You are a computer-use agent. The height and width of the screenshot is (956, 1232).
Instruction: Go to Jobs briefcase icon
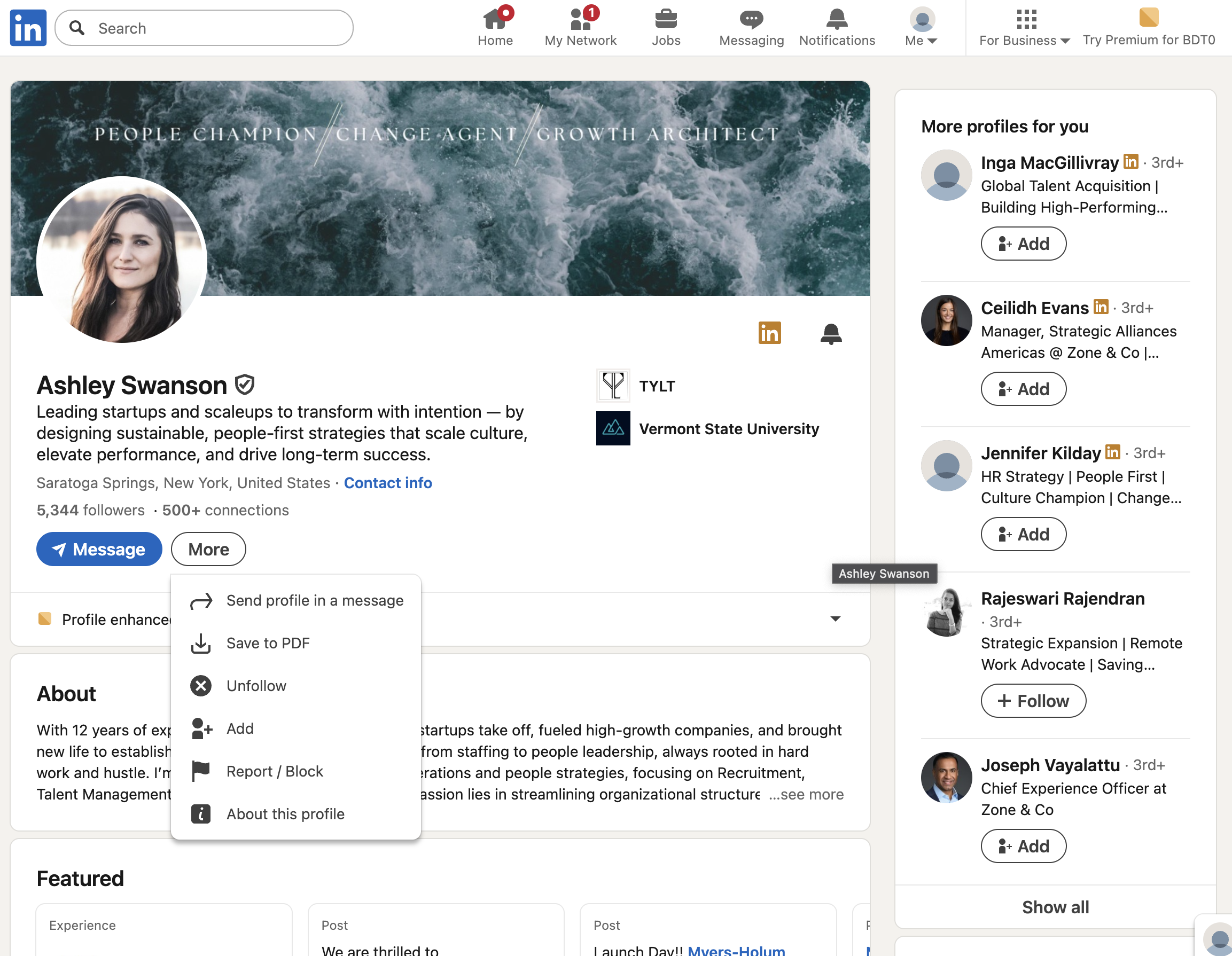[666, 19]
